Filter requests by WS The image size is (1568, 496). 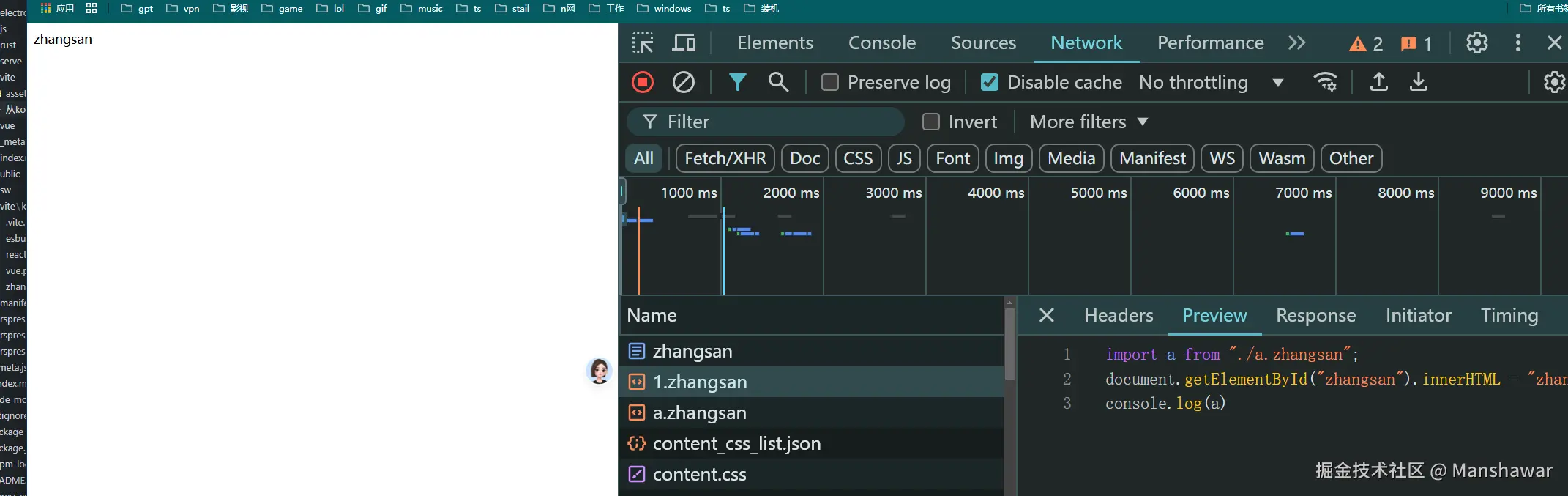pos(1222,158)
